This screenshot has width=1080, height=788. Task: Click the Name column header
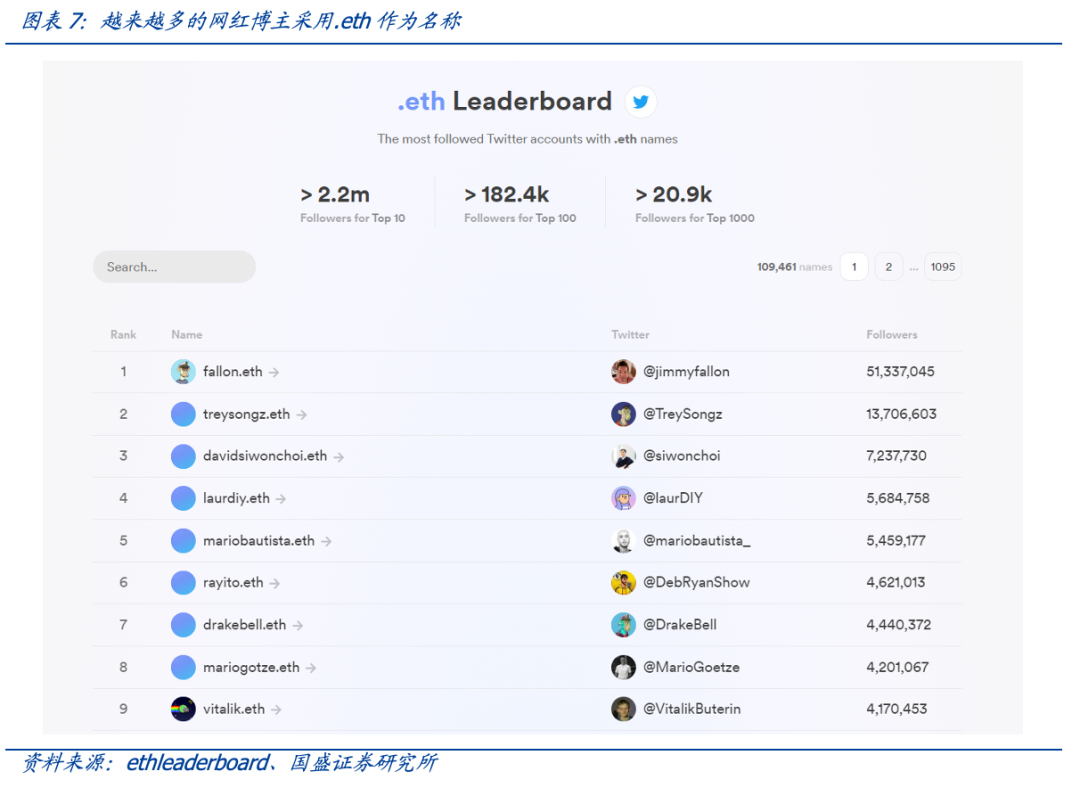(187, 335)
